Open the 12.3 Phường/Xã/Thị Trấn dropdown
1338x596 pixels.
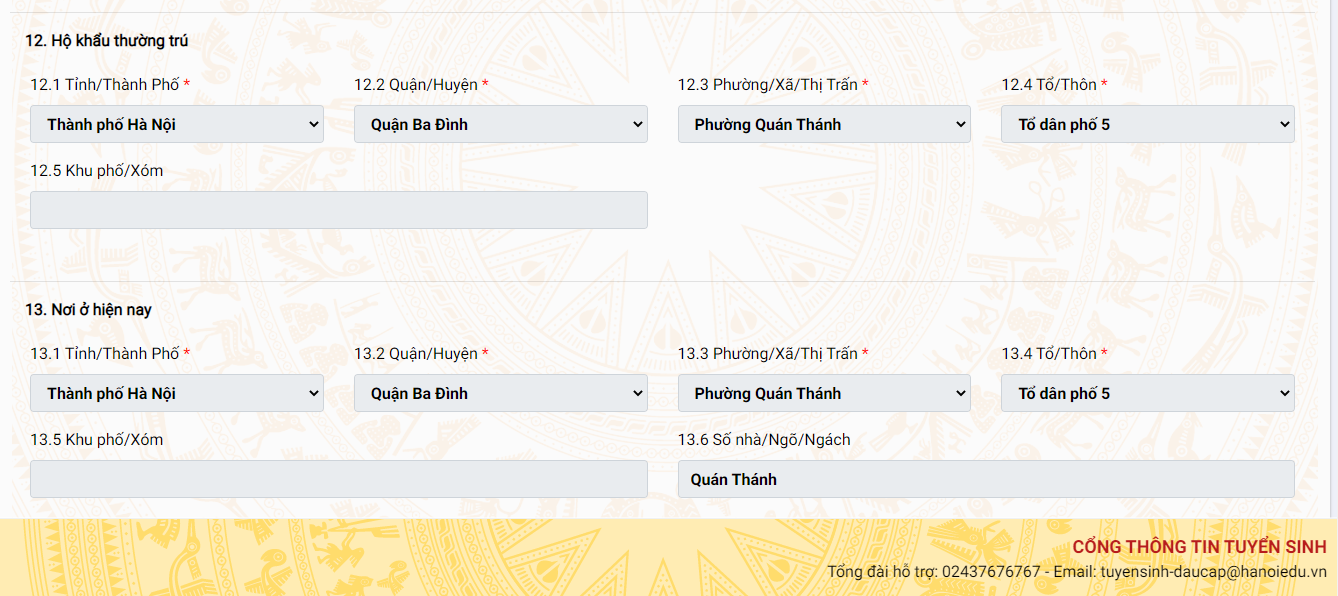pos(824,124)
